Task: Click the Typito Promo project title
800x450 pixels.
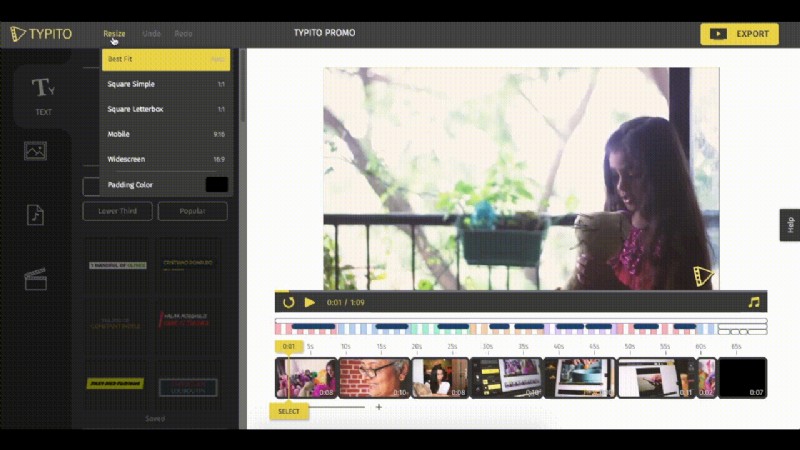Action: tap(324, 33)
